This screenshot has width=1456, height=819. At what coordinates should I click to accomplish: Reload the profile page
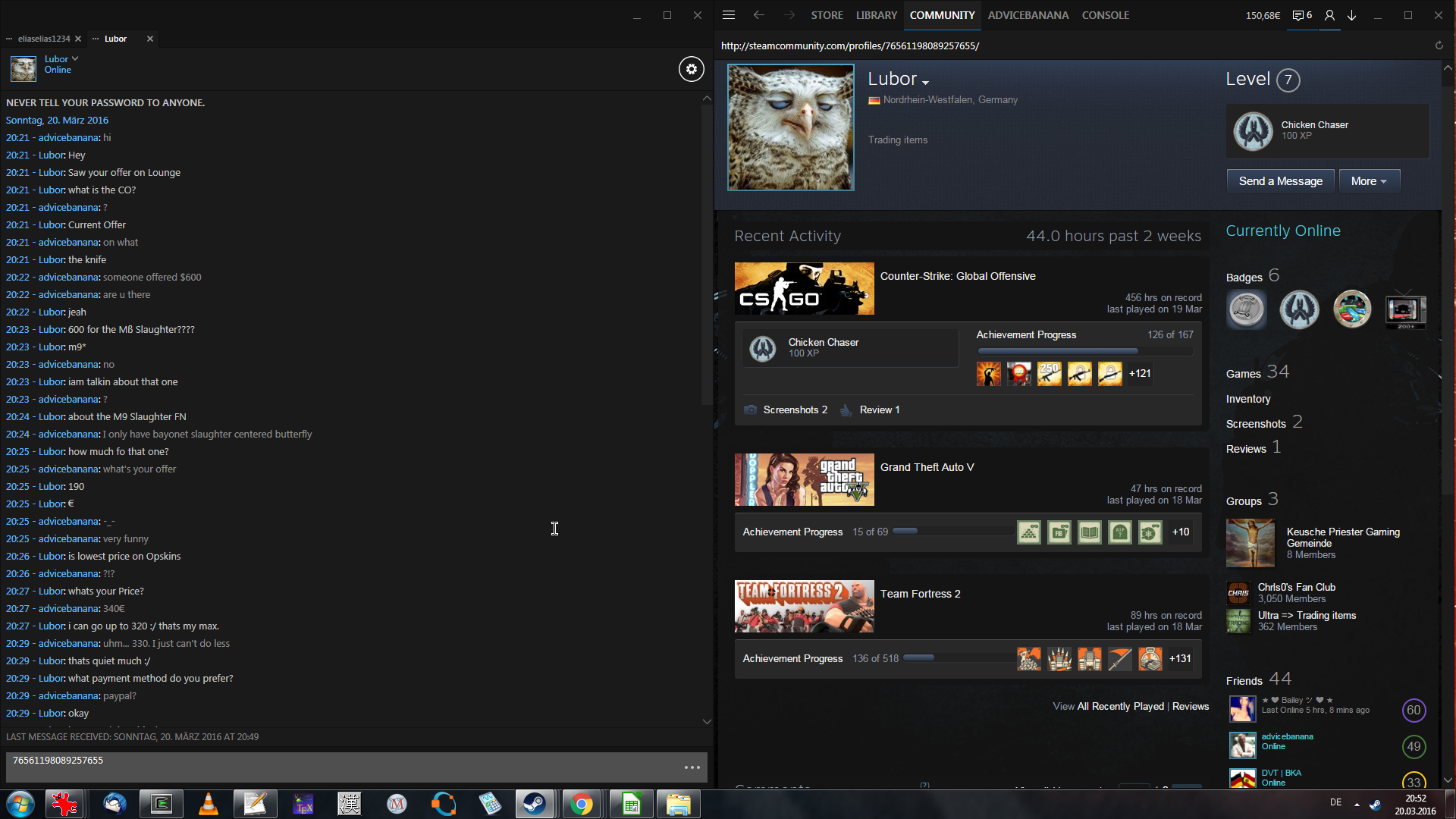(x=1439, y=45)
